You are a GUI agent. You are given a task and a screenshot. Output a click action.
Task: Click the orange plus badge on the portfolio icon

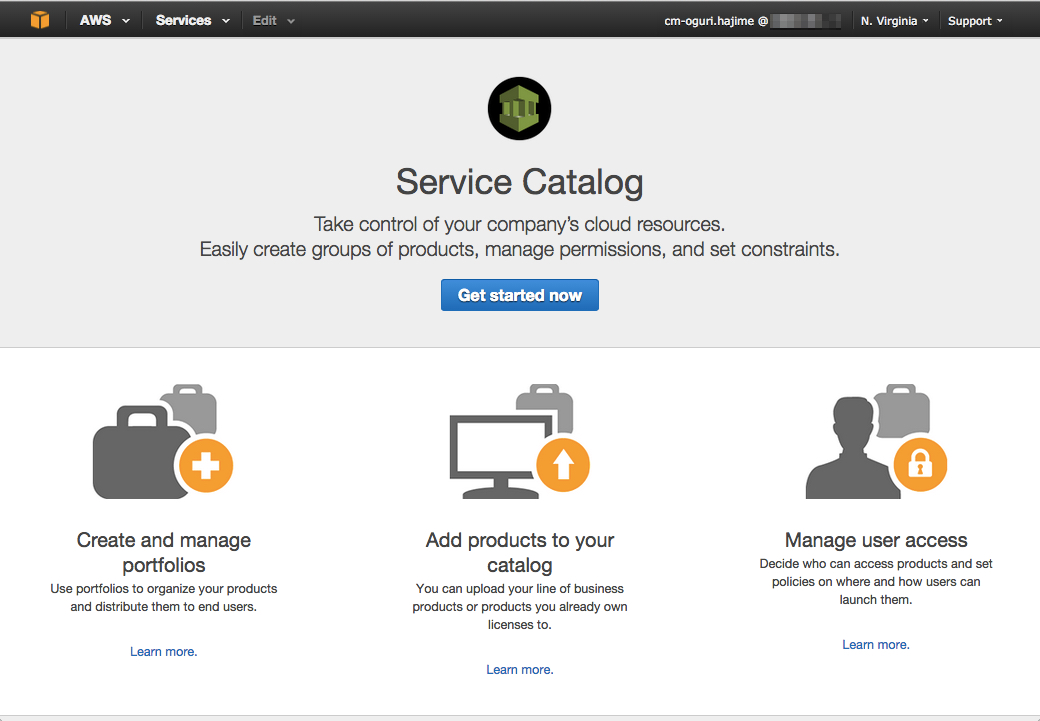pyautogui.click(x=203, y=465)
